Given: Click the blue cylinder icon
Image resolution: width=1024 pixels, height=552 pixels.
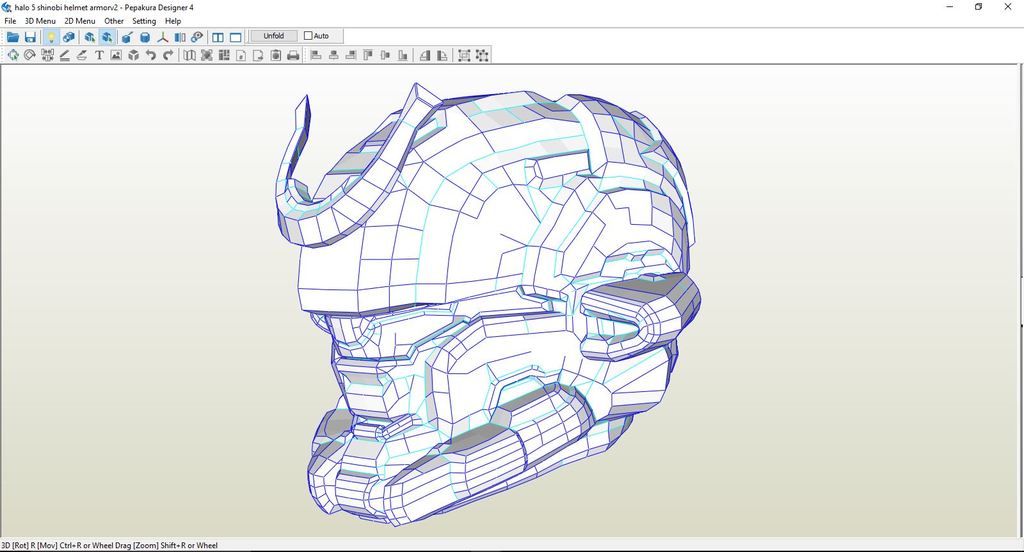Looking at the screenshot, I should pos(145,37).
